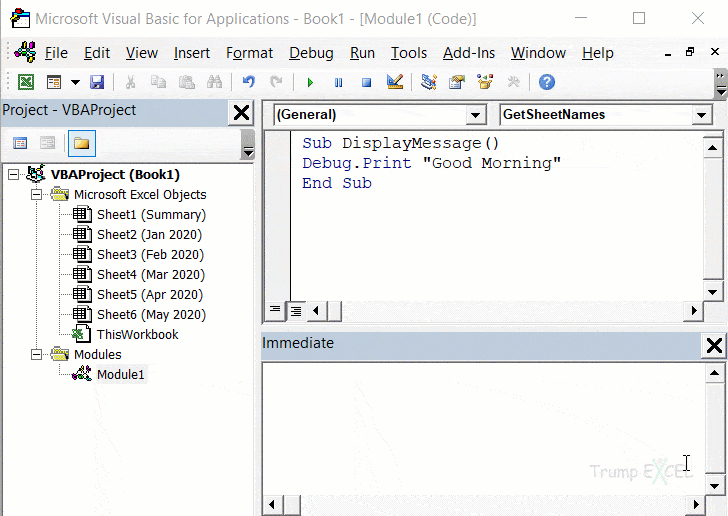Undo the last action

pos(249,83)
